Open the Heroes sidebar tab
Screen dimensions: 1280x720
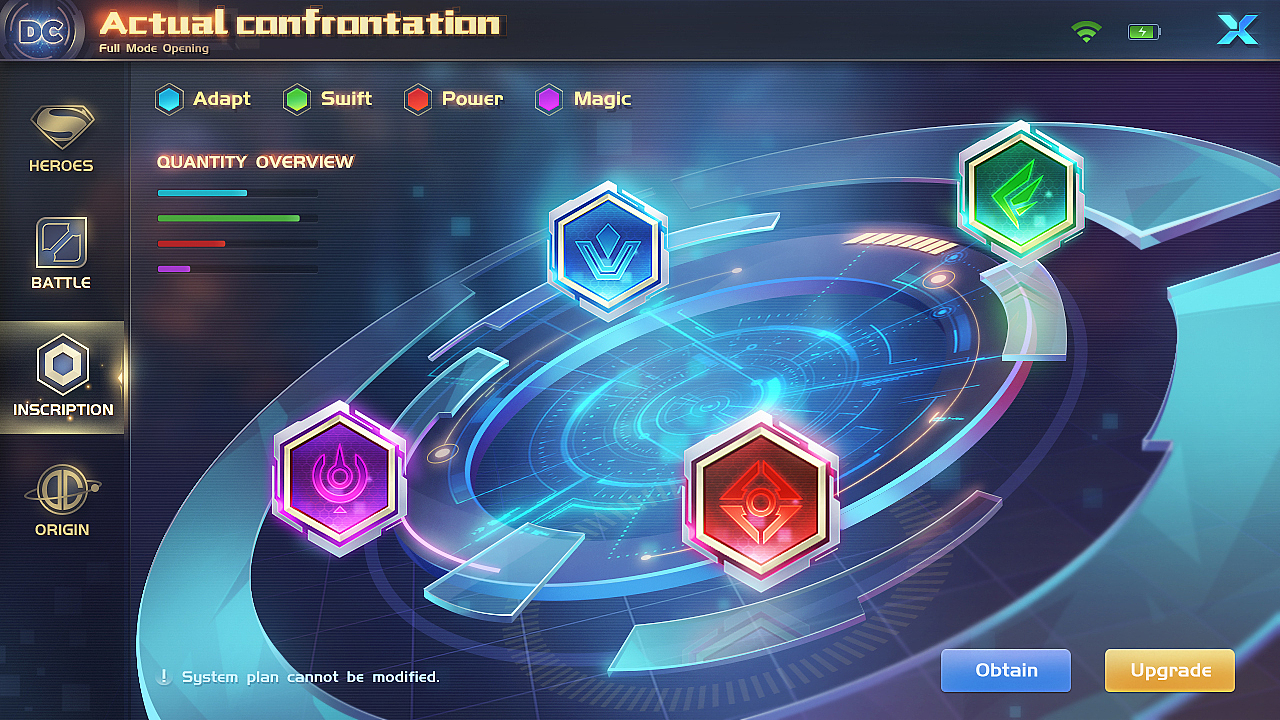pos(62,138)
